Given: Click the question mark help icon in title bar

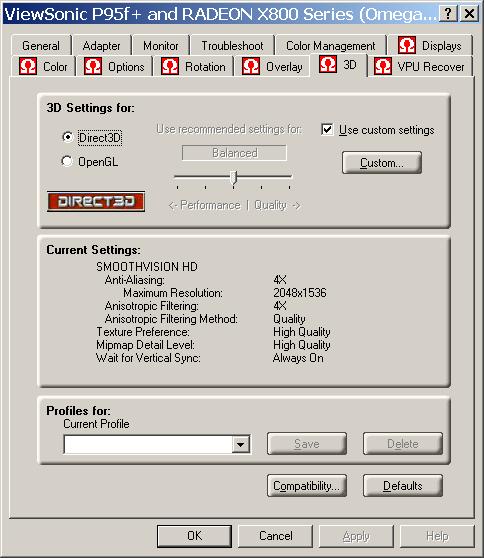Looking at the screenshot, I should click(448, 14).
